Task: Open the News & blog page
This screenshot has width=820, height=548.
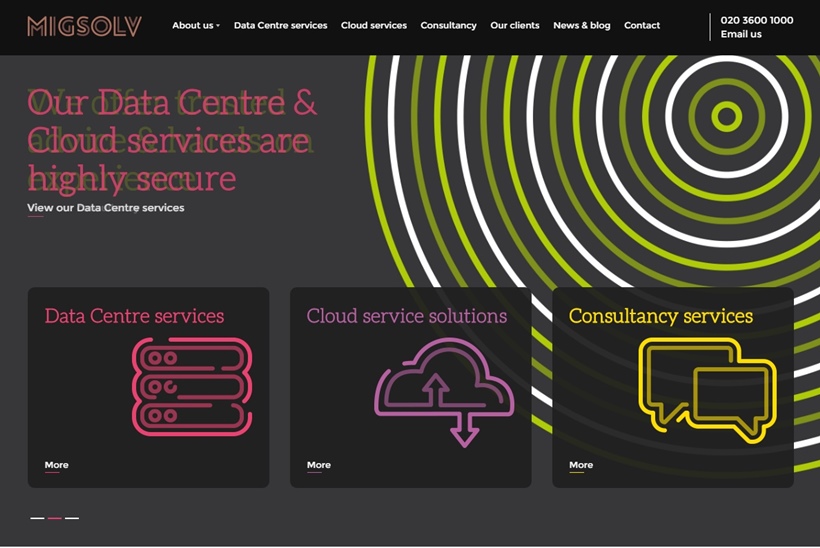Action: point(581,25)
